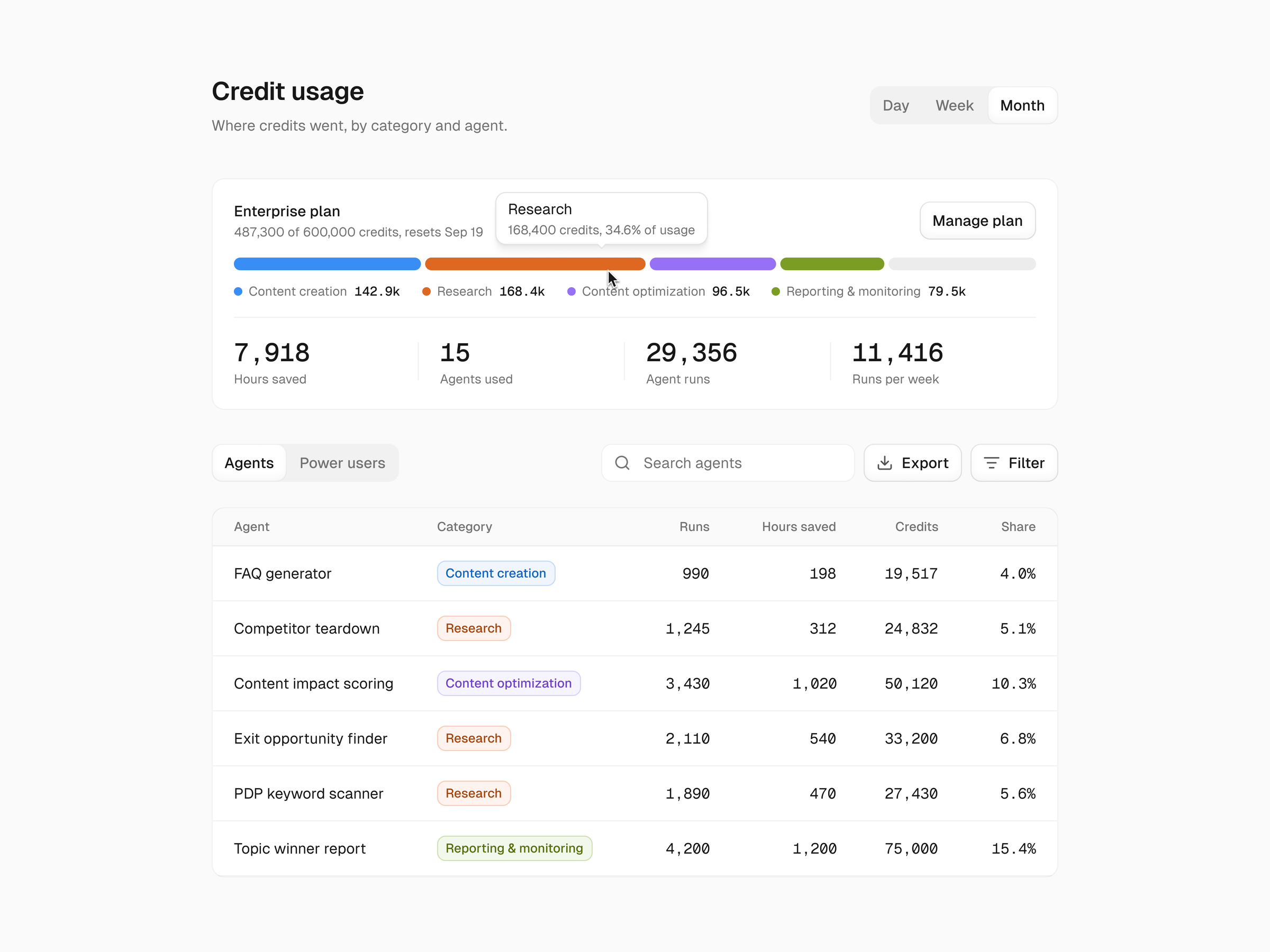Sort by the Hours saved column header

pyautogui.click(x=799, y=526)
